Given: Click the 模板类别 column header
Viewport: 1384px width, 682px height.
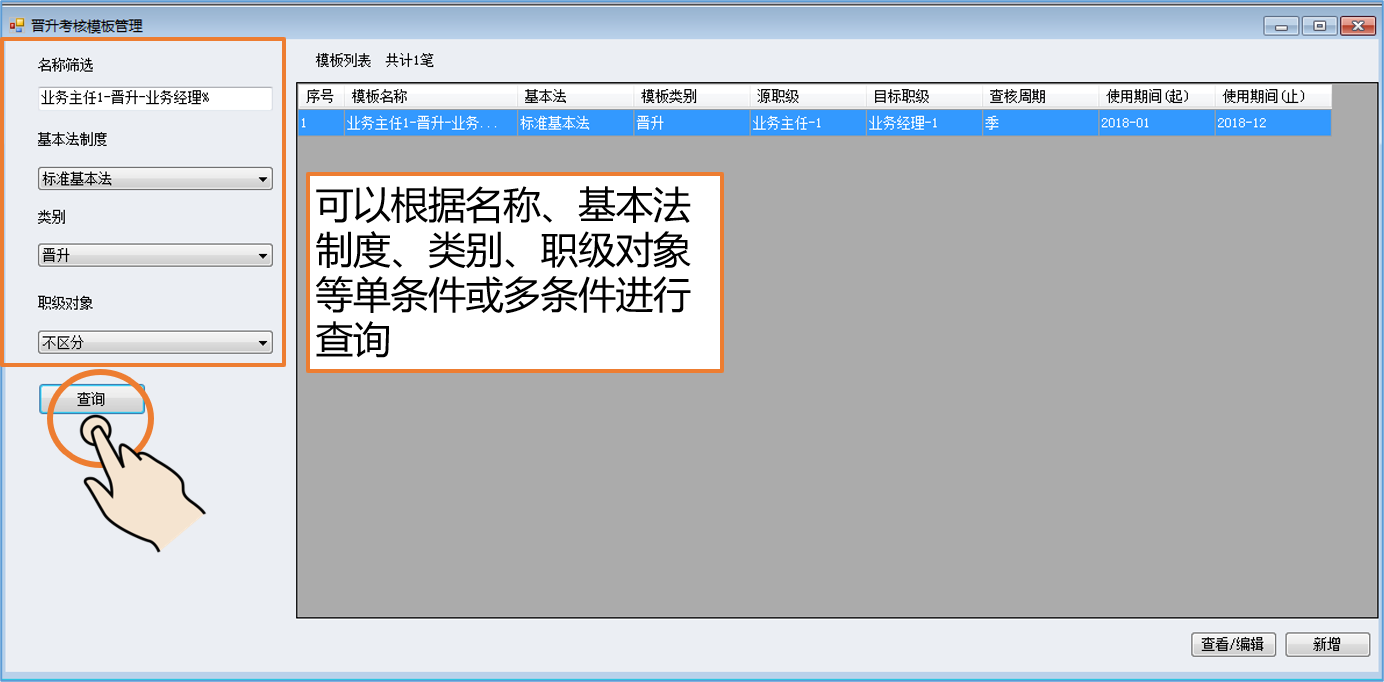Looking at the screenshot, I should [691, 97].
